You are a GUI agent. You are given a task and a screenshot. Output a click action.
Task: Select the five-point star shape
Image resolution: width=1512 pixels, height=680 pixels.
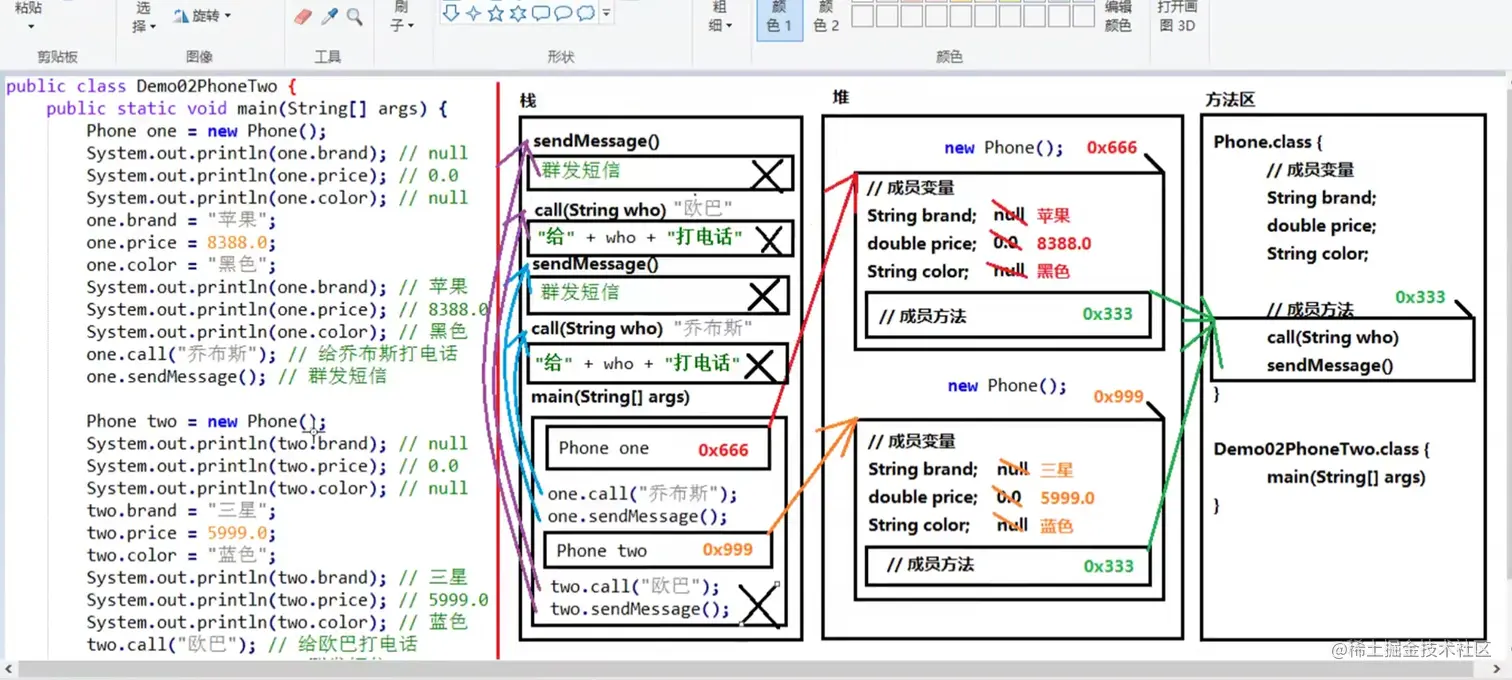tap(496, 13)
